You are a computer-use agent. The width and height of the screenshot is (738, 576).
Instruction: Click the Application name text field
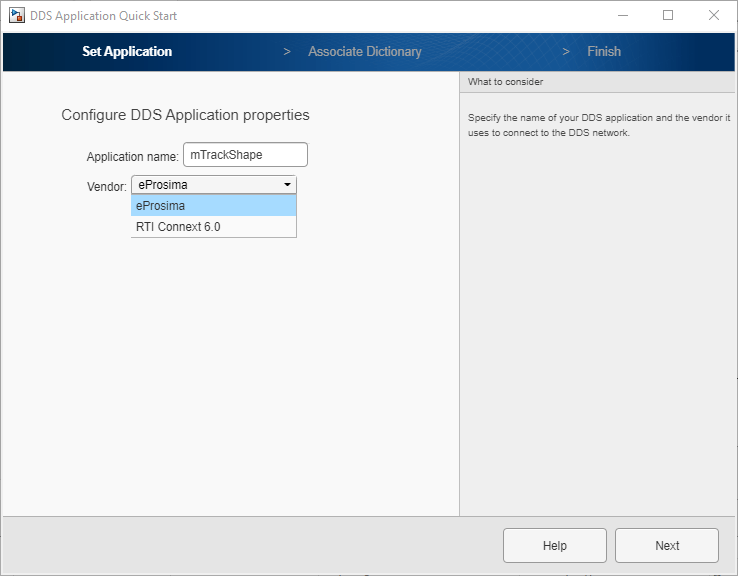point(245,155)
